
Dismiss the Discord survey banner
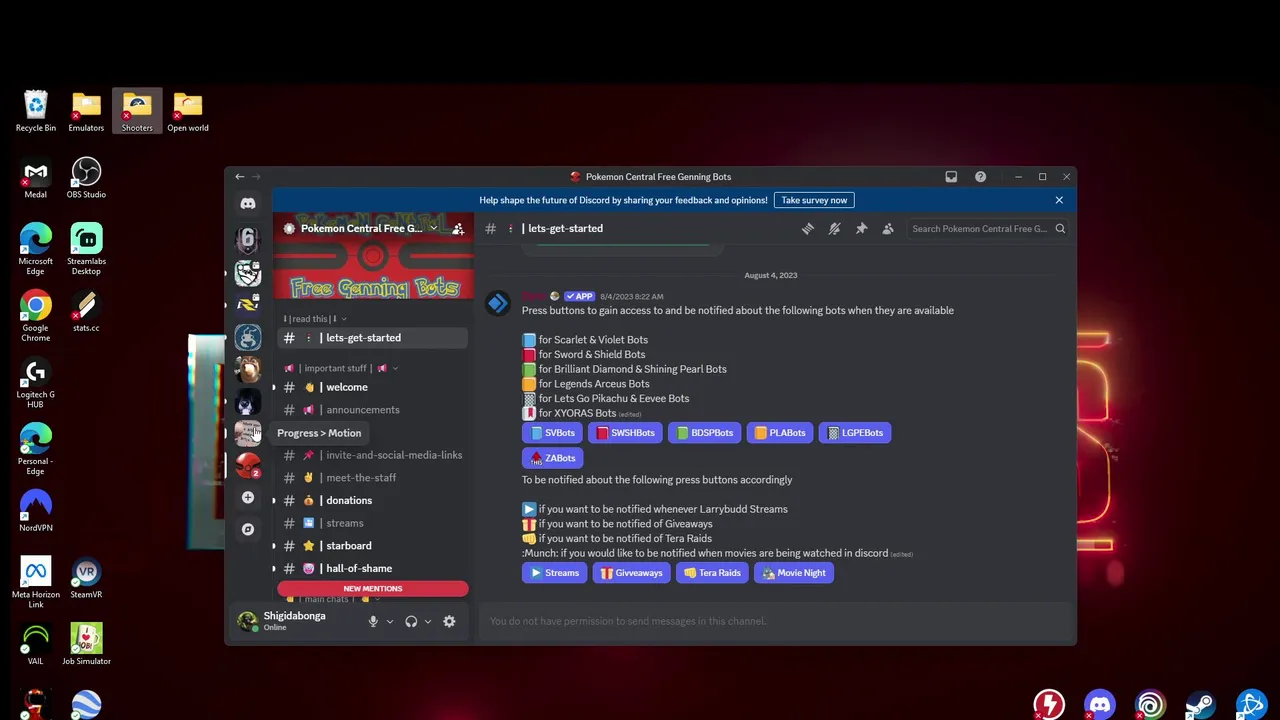[x=1059, y=200]
